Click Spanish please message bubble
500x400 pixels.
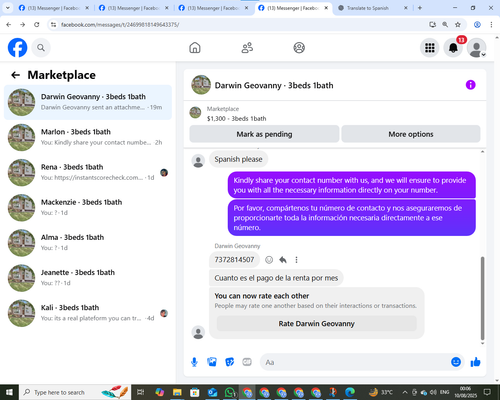(238, 159)
